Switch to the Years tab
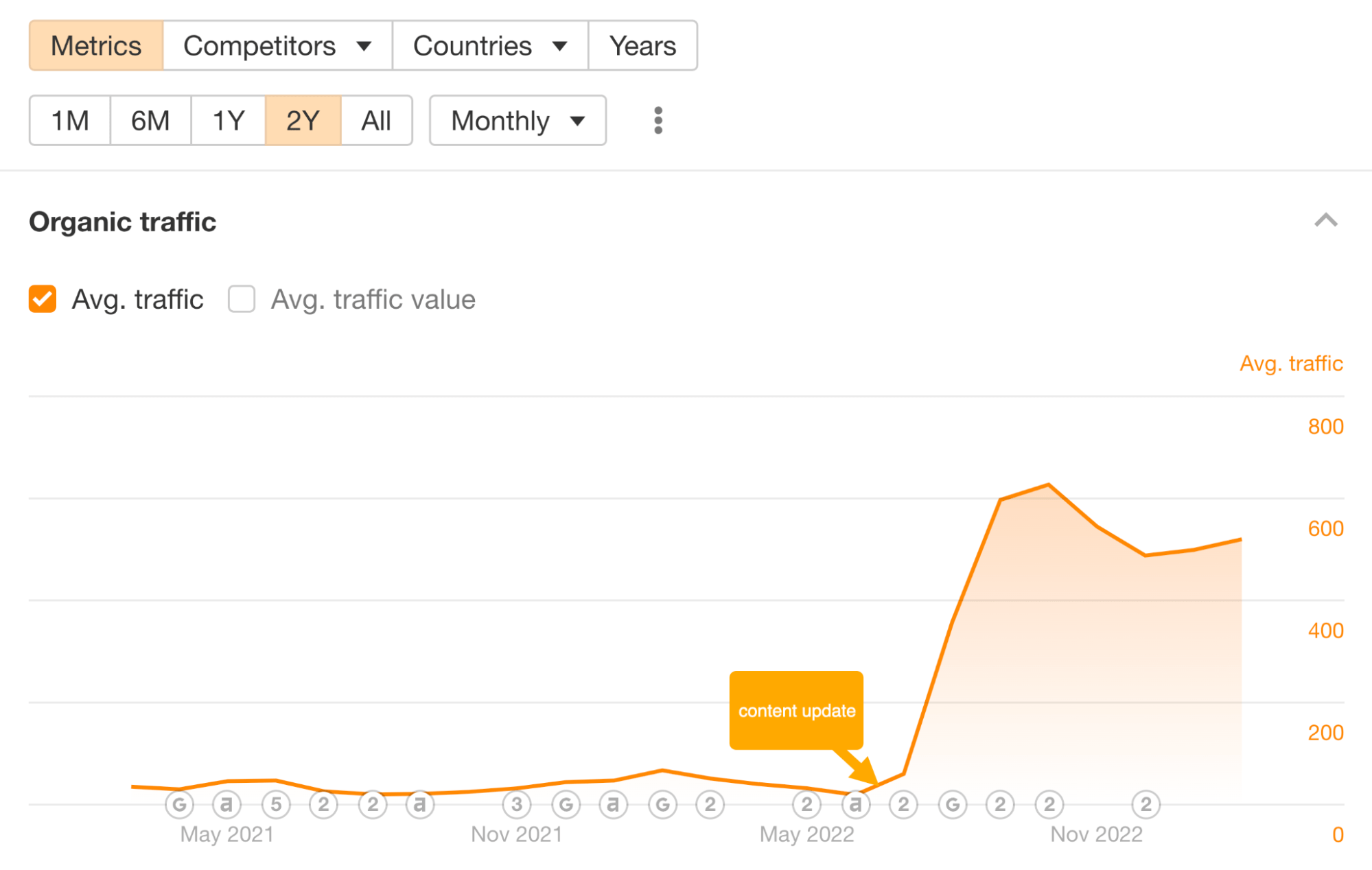 [642, 45]
